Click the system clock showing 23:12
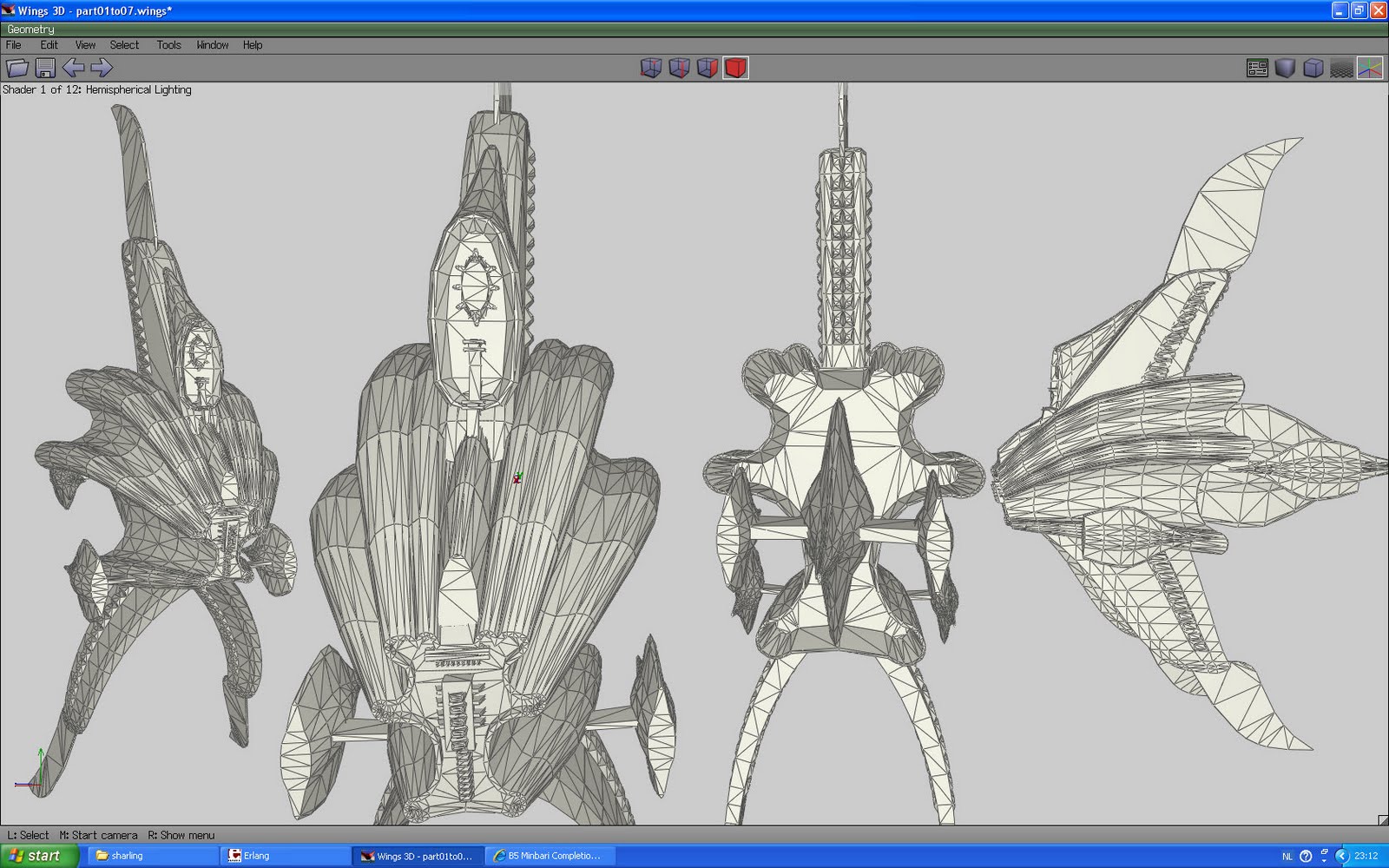 pyautogui.click(x=1366, y=857)
